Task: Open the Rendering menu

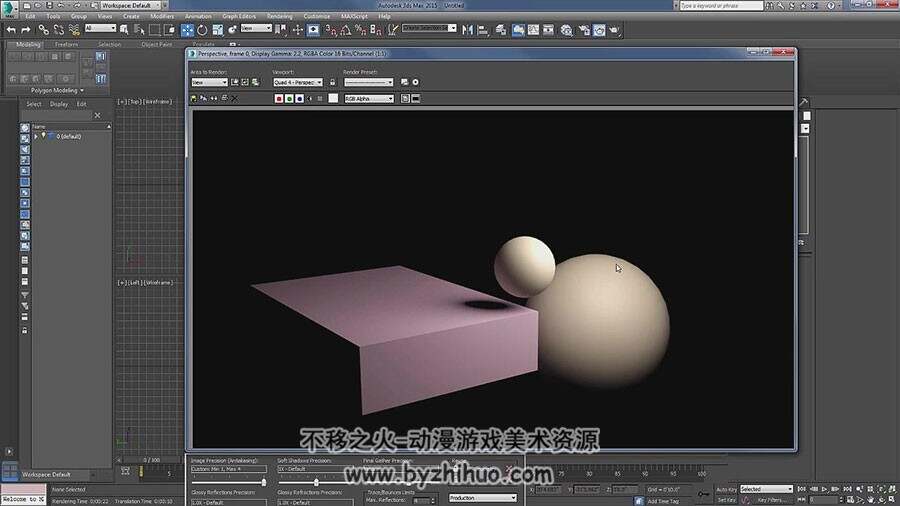Action: coord(280,17)
